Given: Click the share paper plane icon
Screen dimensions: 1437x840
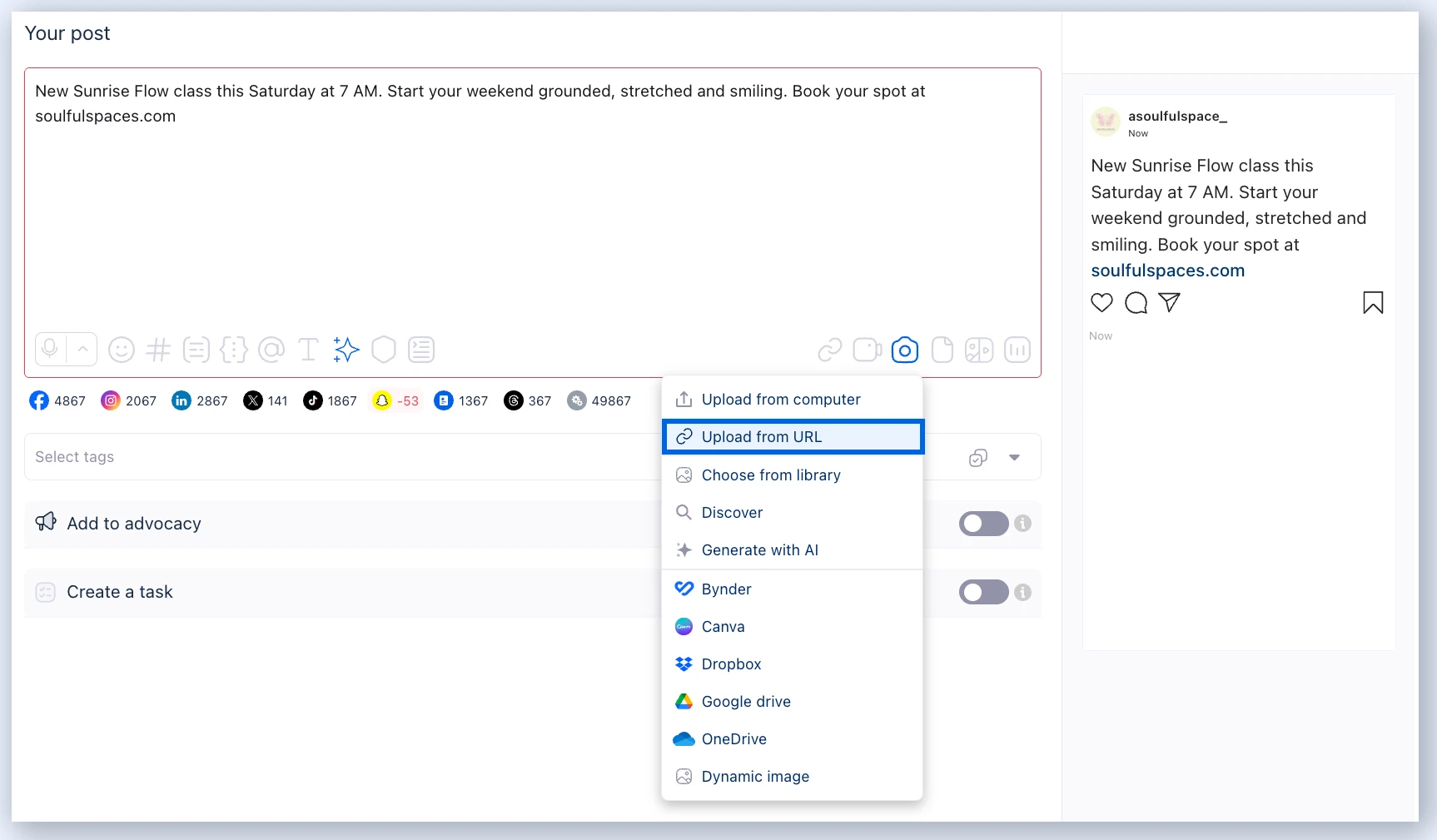Looking at the screenshot, I should [x=1170, y=302].
